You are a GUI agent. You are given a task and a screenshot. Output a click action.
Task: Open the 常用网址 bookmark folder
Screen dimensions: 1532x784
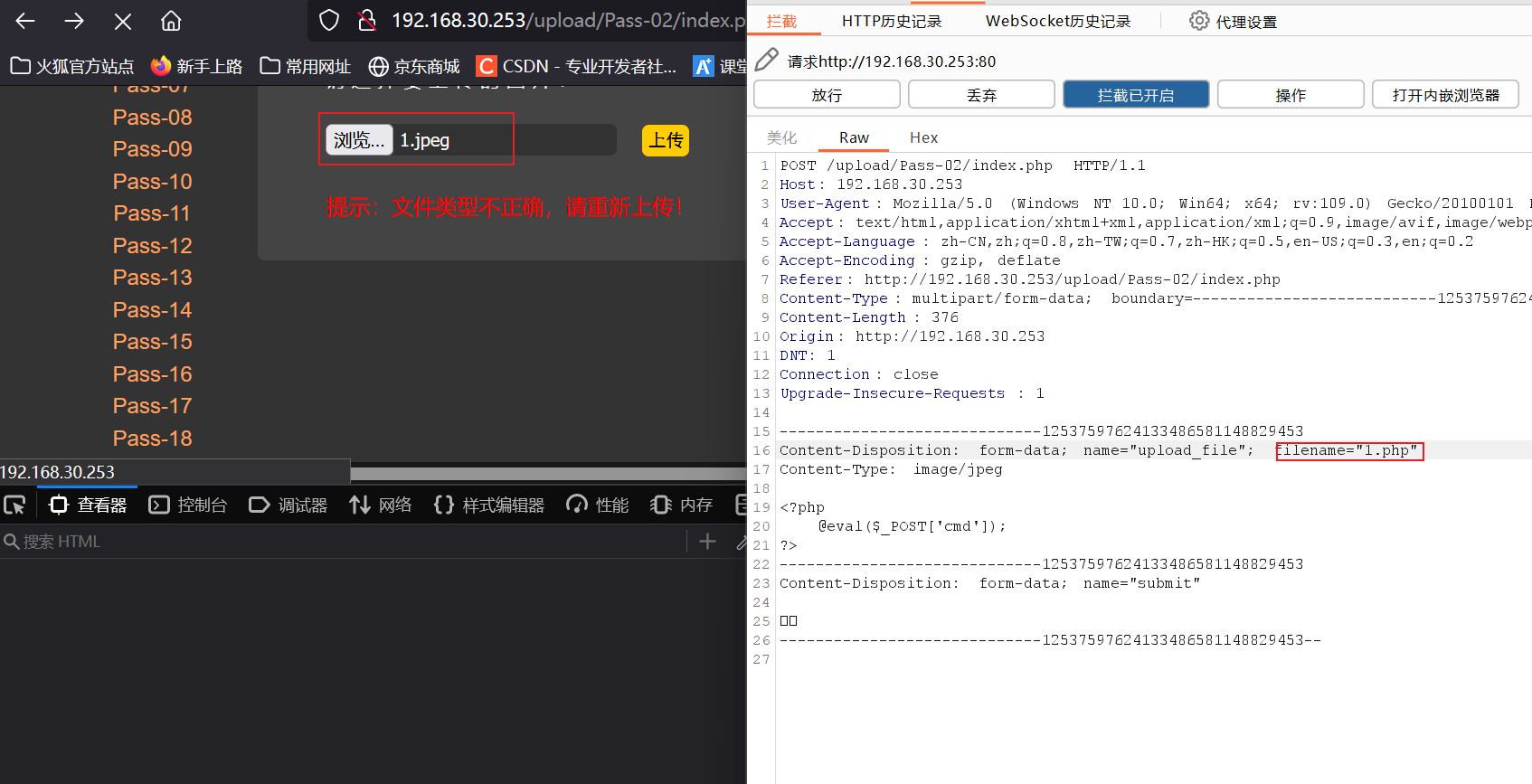pos(306,66)
